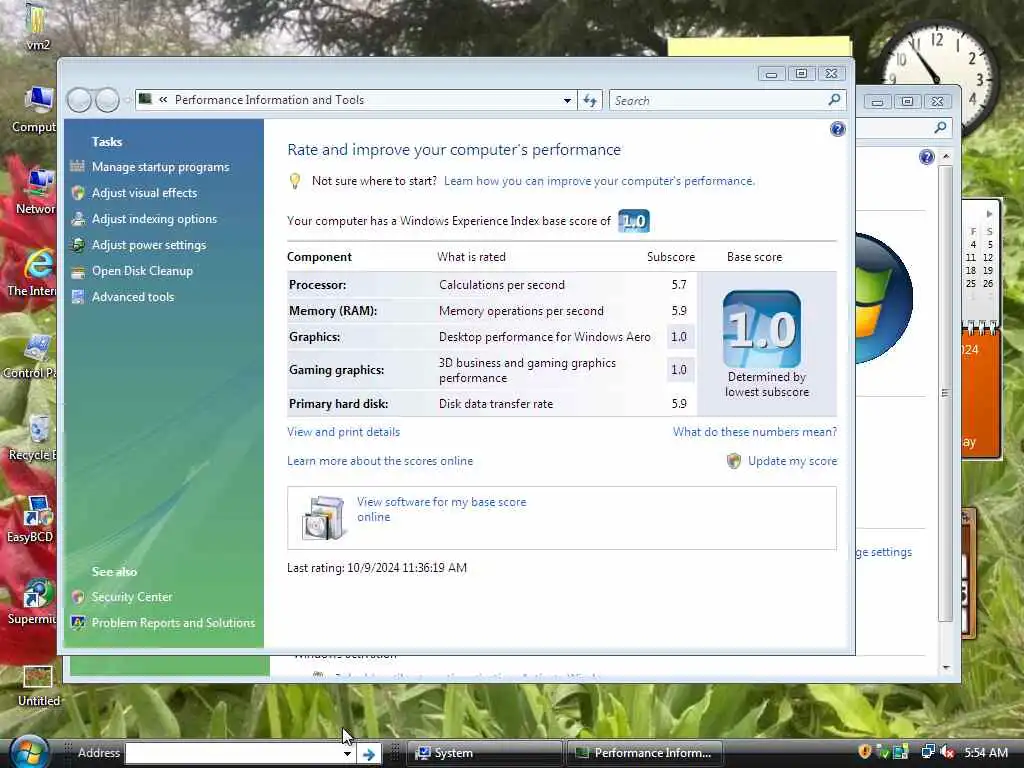Open Security Center link

tap(132, 597)
